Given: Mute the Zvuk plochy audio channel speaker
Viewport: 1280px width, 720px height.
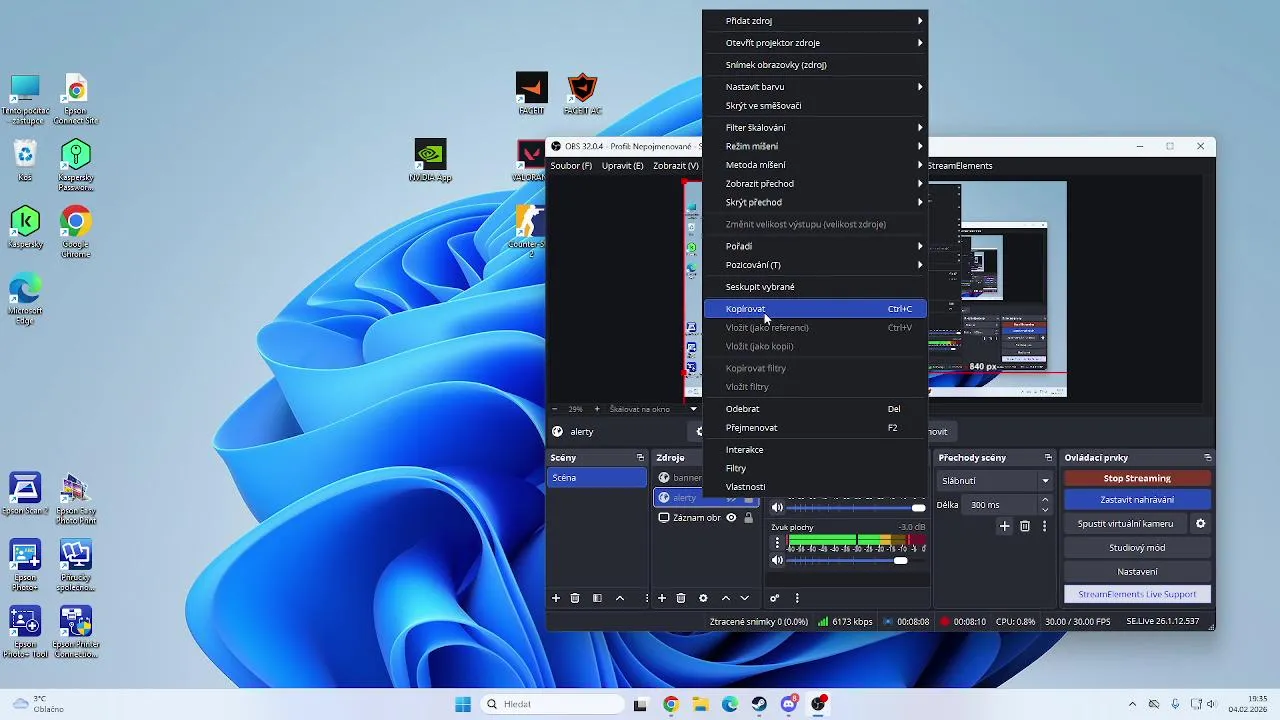Looking at the screenshot, I should click(777, 560).
